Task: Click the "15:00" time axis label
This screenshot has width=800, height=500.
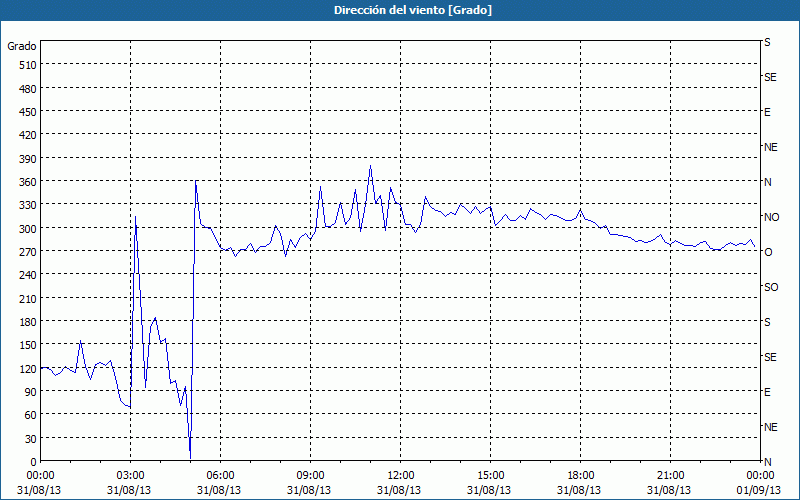Action: tap(490, 476)
